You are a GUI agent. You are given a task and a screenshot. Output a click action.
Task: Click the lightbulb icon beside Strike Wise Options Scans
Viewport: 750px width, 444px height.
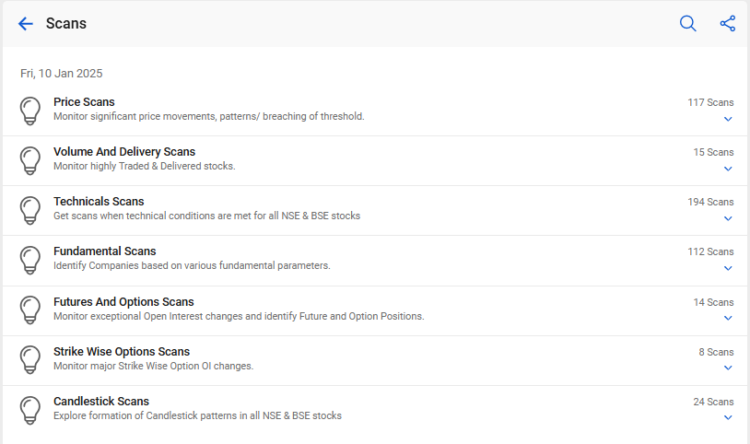click(31, 360)
